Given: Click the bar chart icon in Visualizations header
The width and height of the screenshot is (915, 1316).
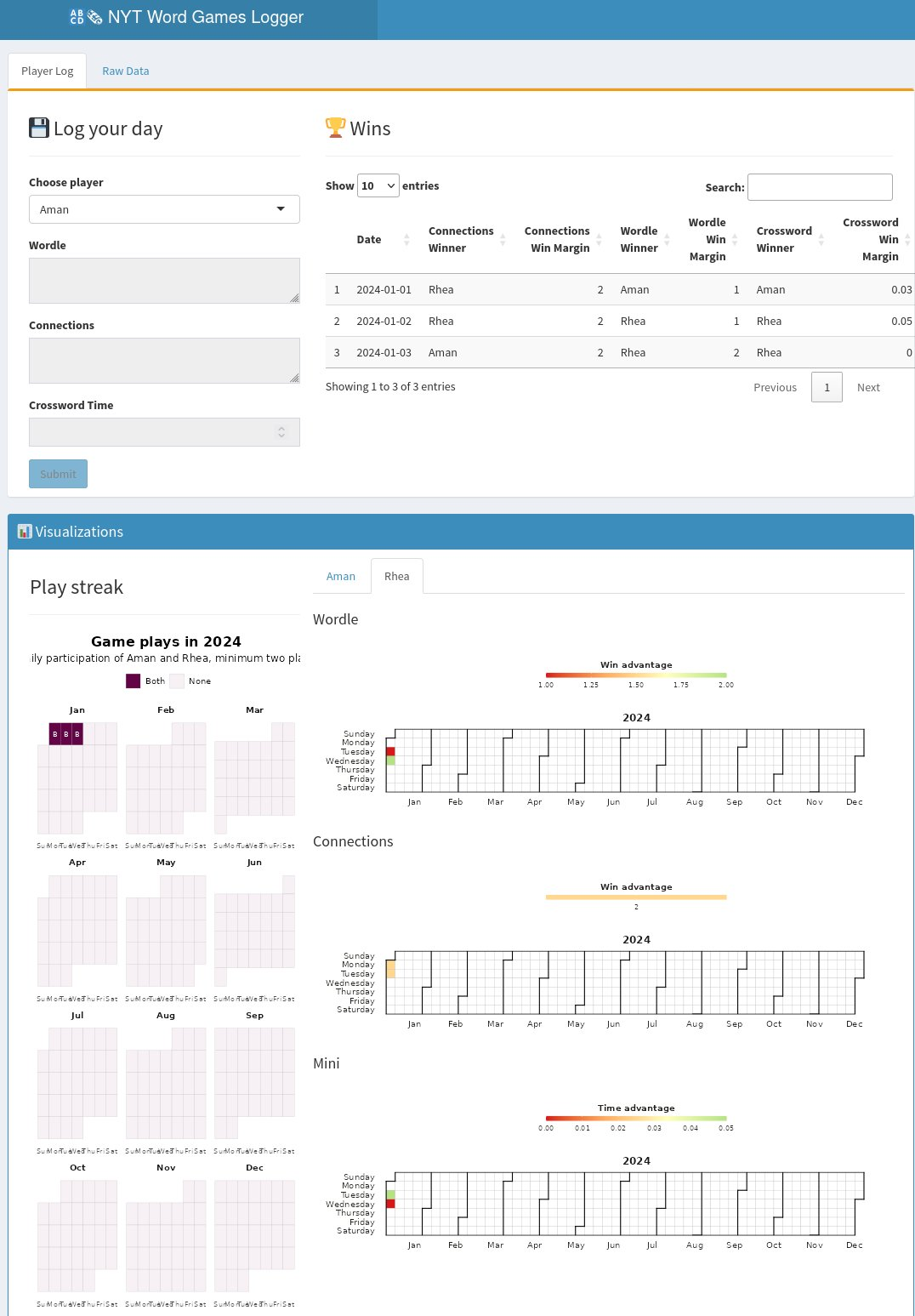Looking at the screenshot, I should 23,531.
